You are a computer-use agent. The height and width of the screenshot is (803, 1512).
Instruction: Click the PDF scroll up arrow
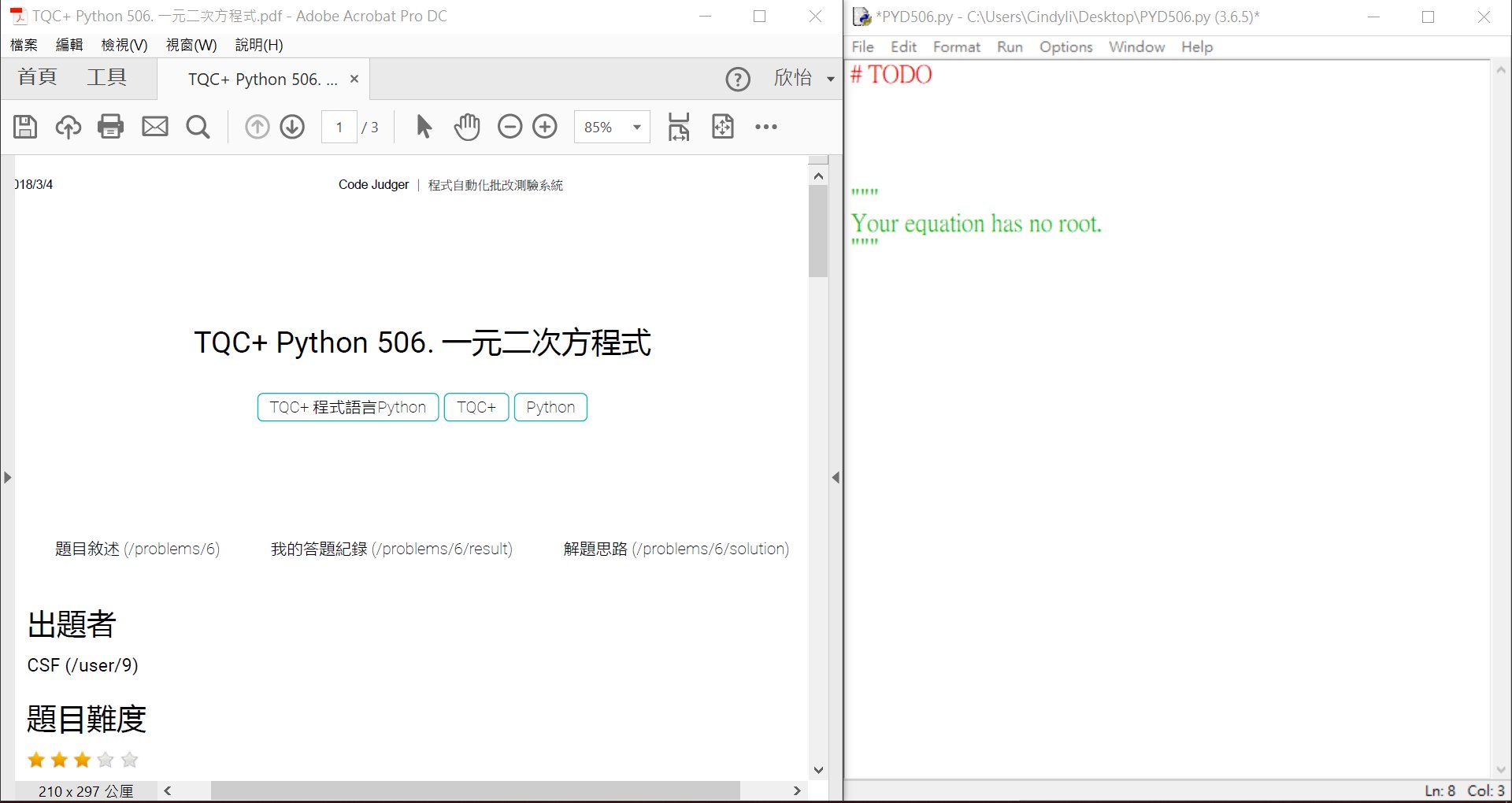[818, 176]
